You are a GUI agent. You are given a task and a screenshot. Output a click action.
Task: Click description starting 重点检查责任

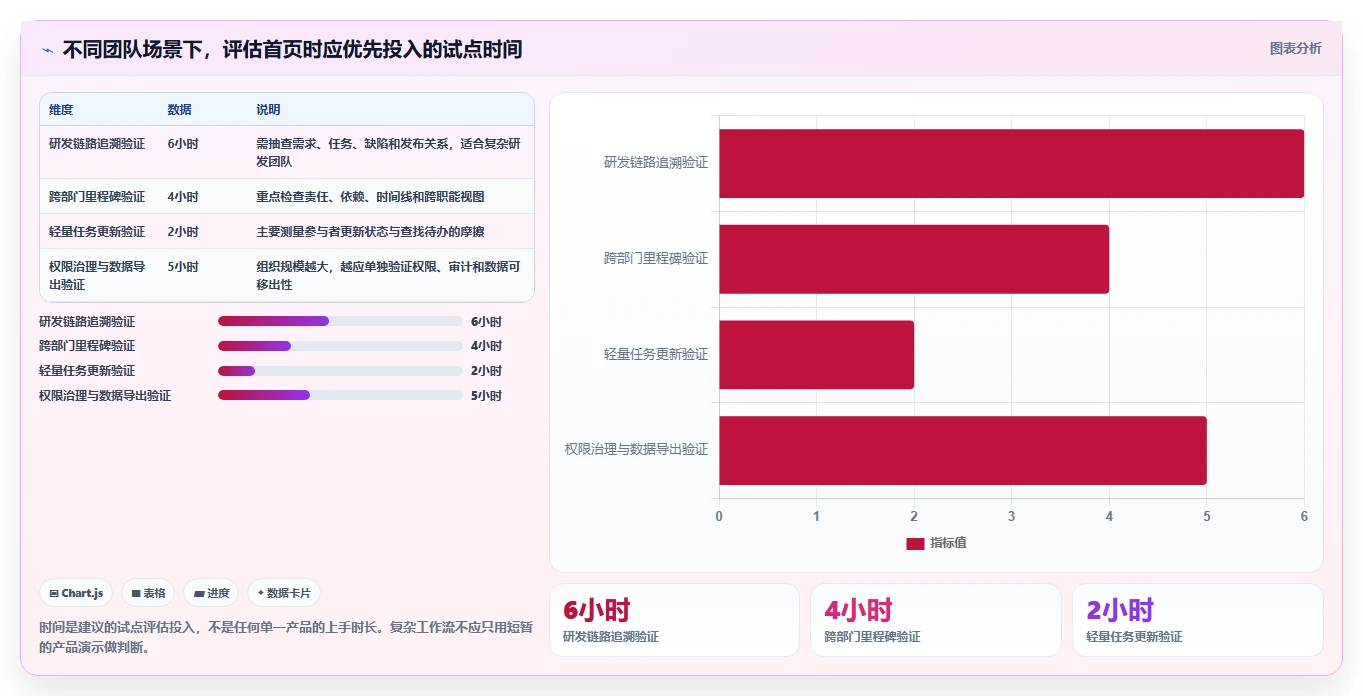(370, 197)
